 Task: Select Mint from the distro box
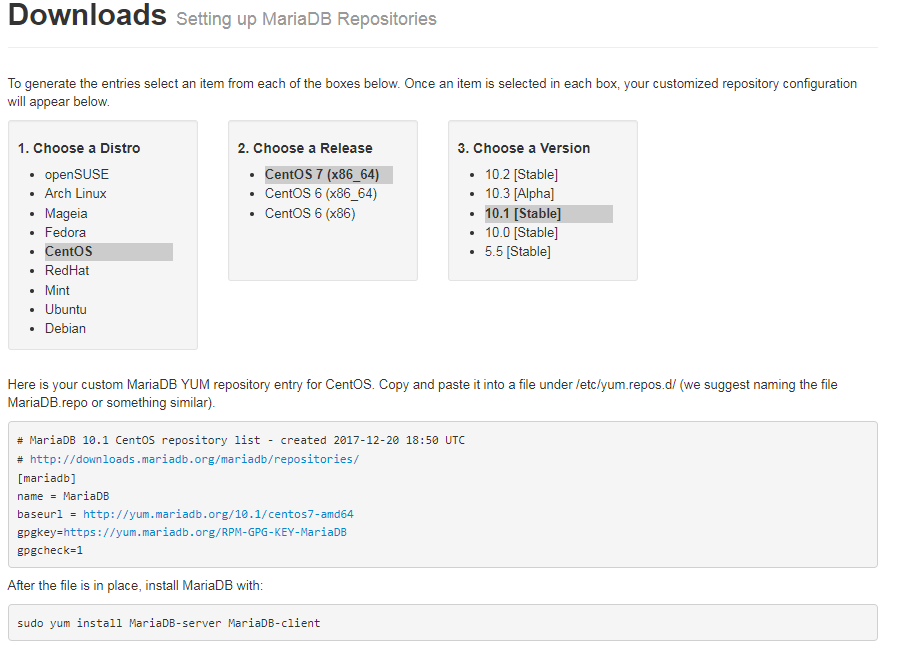click(x=57, y=290)
